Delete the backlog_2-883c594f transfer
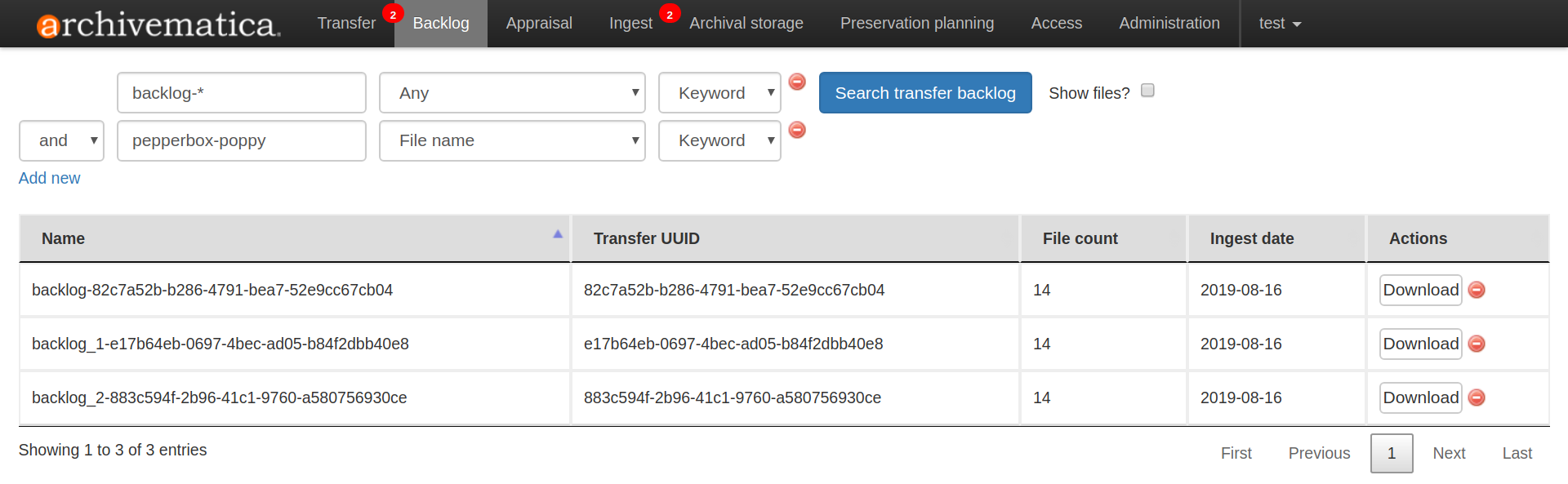 pos(1477,398)
